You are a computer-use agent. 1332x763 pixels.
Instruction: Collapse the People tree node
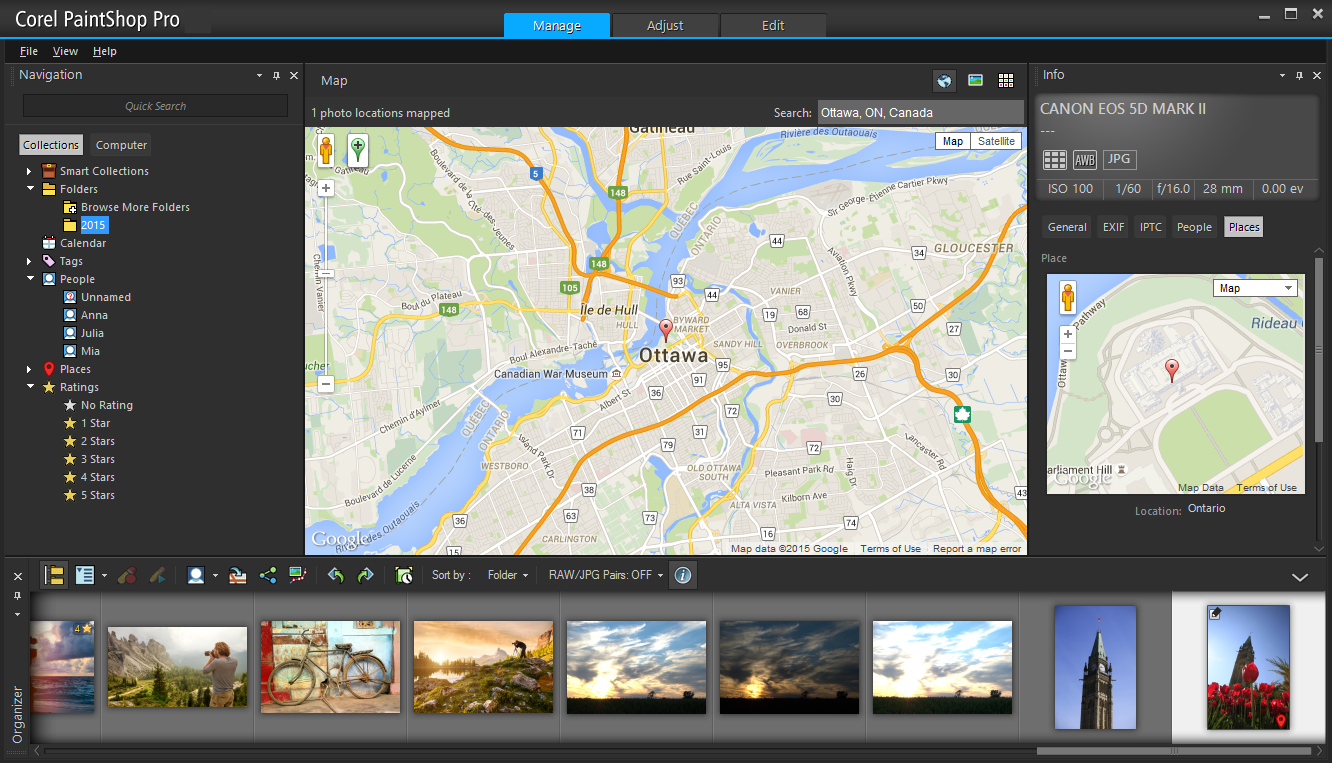(x=30, y=279)
